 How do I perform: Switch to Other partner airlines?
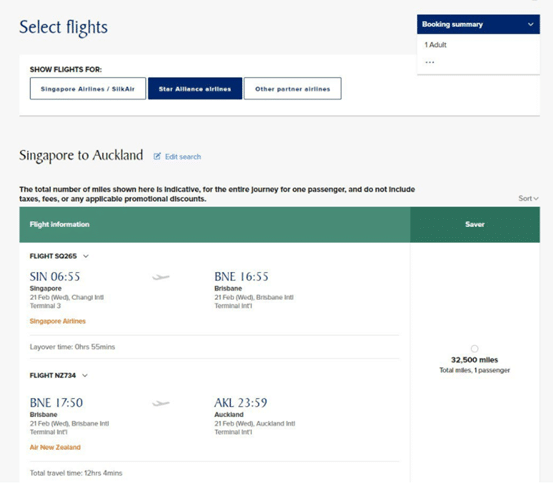point(293,89)
